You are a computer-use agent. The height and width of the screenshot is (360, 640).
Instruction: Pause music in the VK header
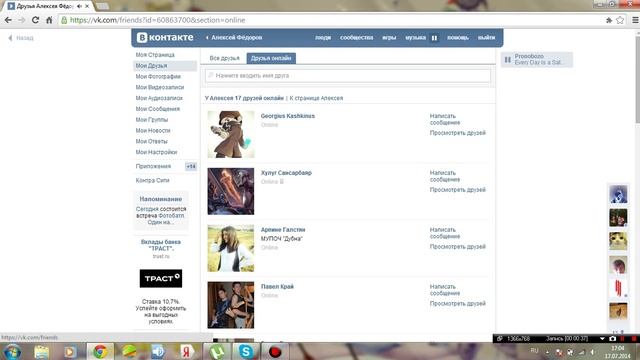coord(434,38)
